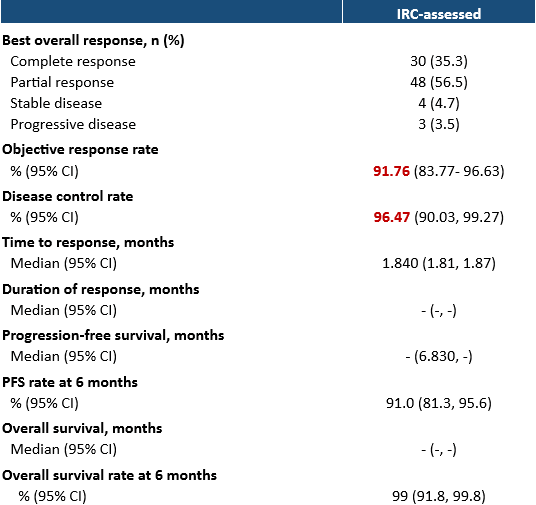This screenshot has width=536, height=505.
Task: Select the PFS rate at 6 months heading
Action: click(x=70, y=382)
